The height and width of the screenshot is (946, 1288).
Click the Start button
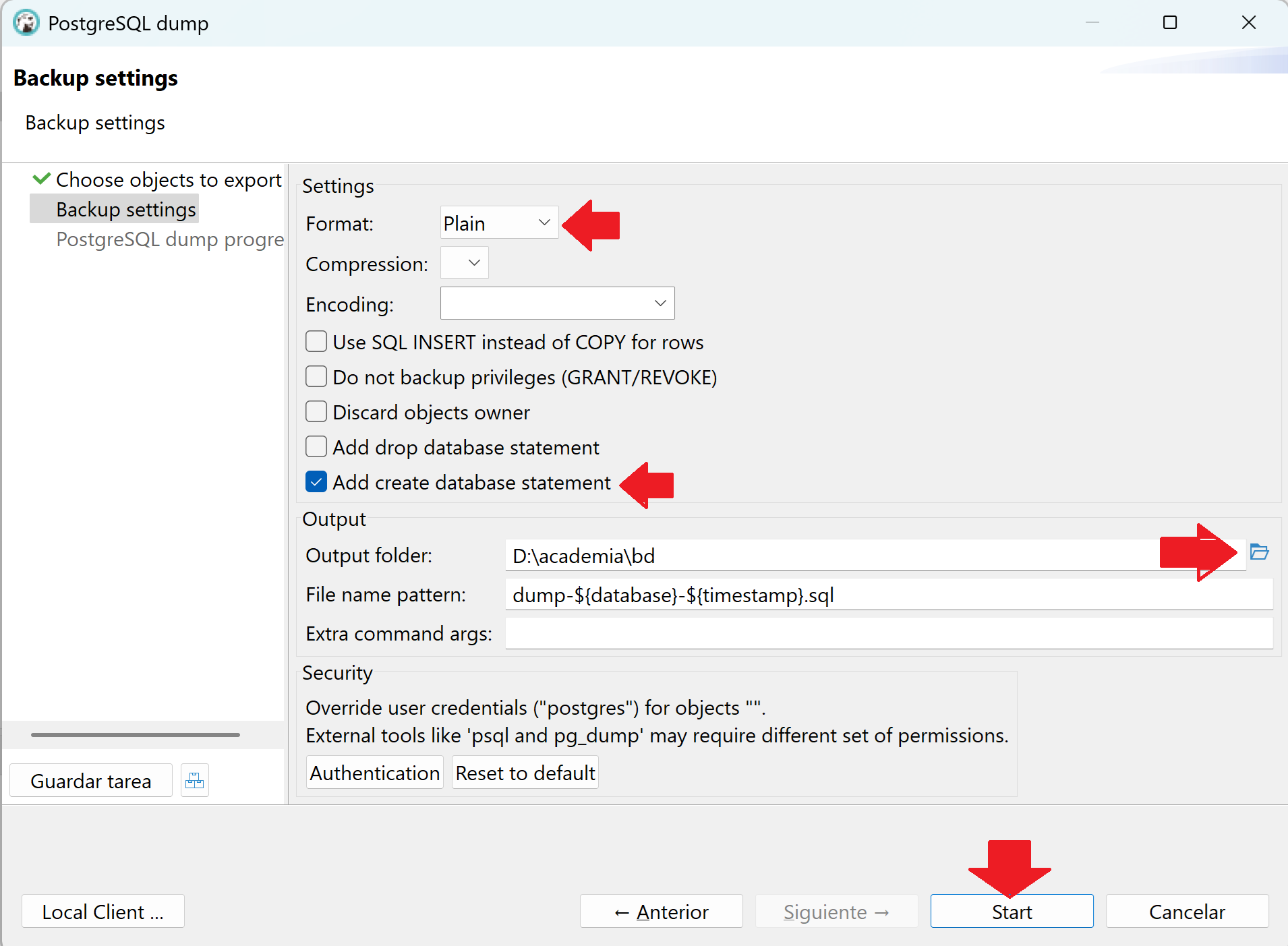click(x=1012, y=912)
